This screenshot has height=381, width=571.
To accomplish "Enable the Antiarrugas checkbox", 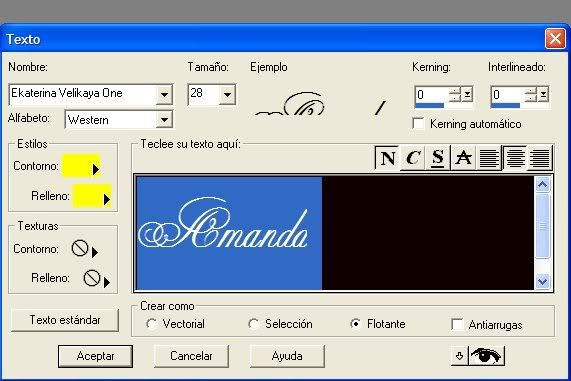I will pyautogui.click(x=457, y=324).
